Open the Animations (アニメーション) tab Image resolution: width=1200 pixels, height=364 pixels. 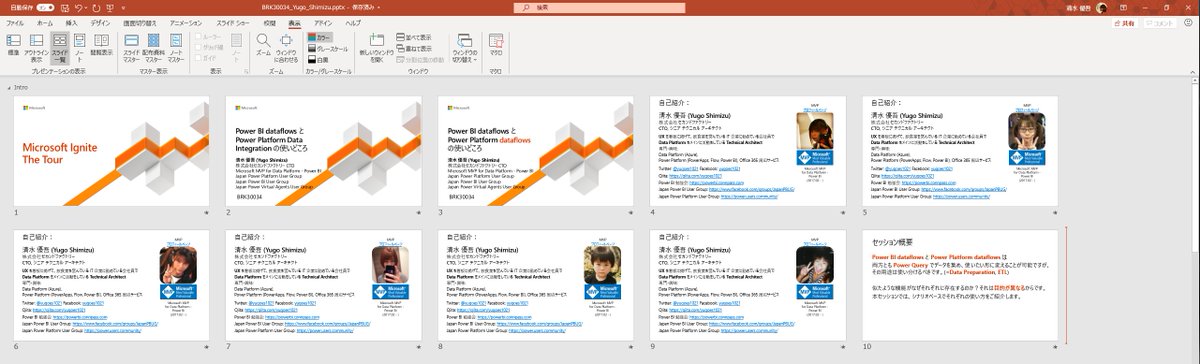point(186,23)
